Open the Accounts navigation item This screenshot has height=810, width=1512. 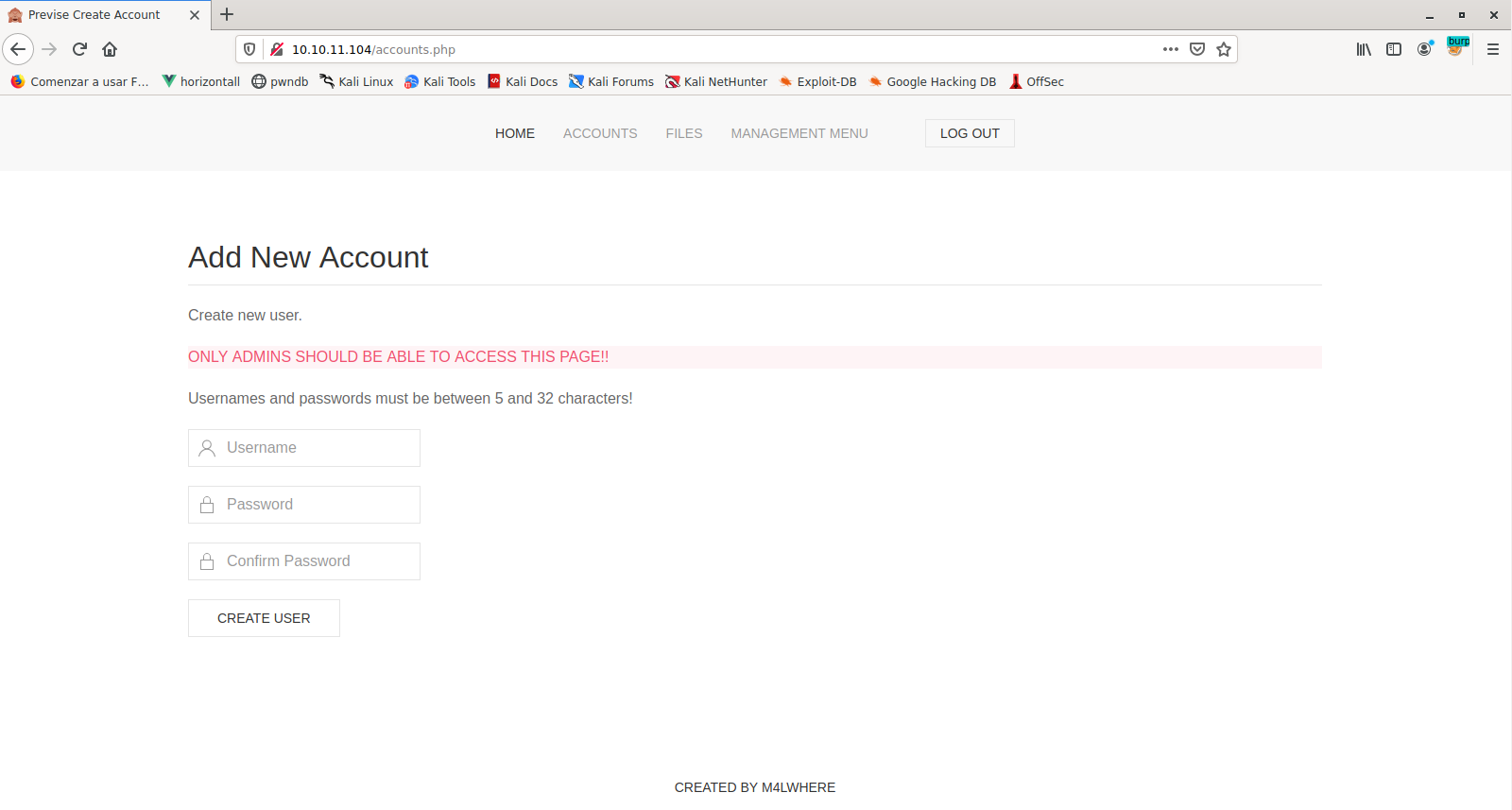(x=600, y=133)
